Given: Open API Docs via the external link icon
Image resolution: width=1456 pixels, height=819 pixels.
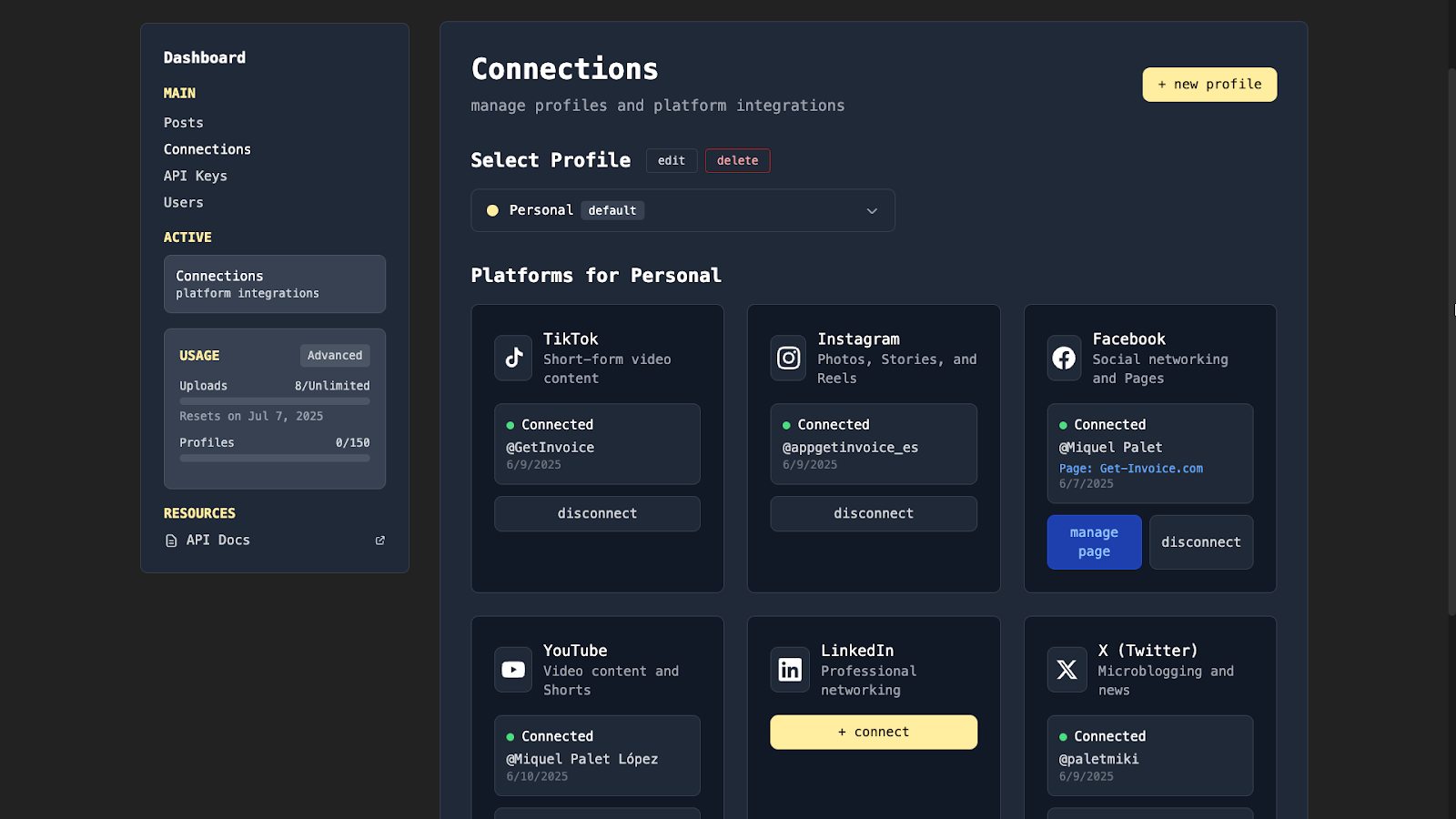Looking at the screenshot, I should pyautogui.click(x=379, y=540).
